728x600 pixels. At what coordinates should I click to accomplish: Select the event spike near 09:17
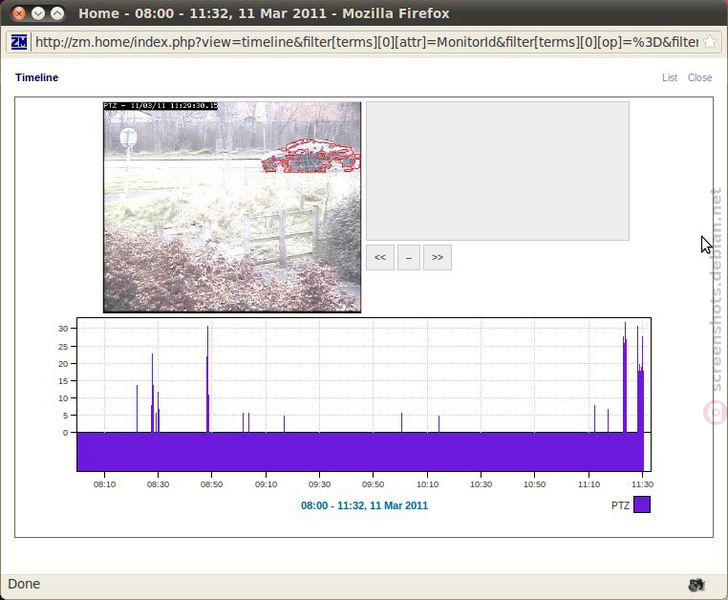click(284, 424)
